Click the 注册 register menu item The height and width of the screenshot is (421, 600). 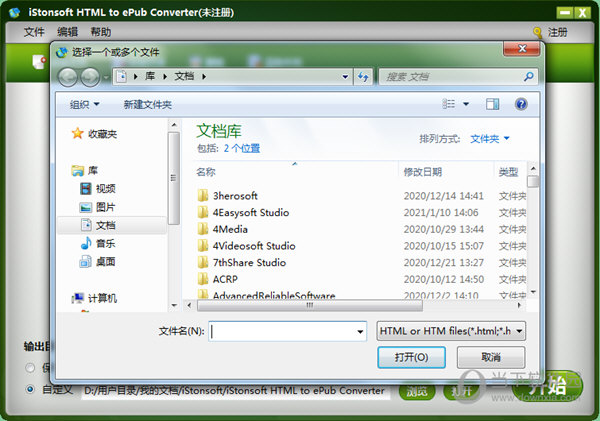(x=557, y=32)
